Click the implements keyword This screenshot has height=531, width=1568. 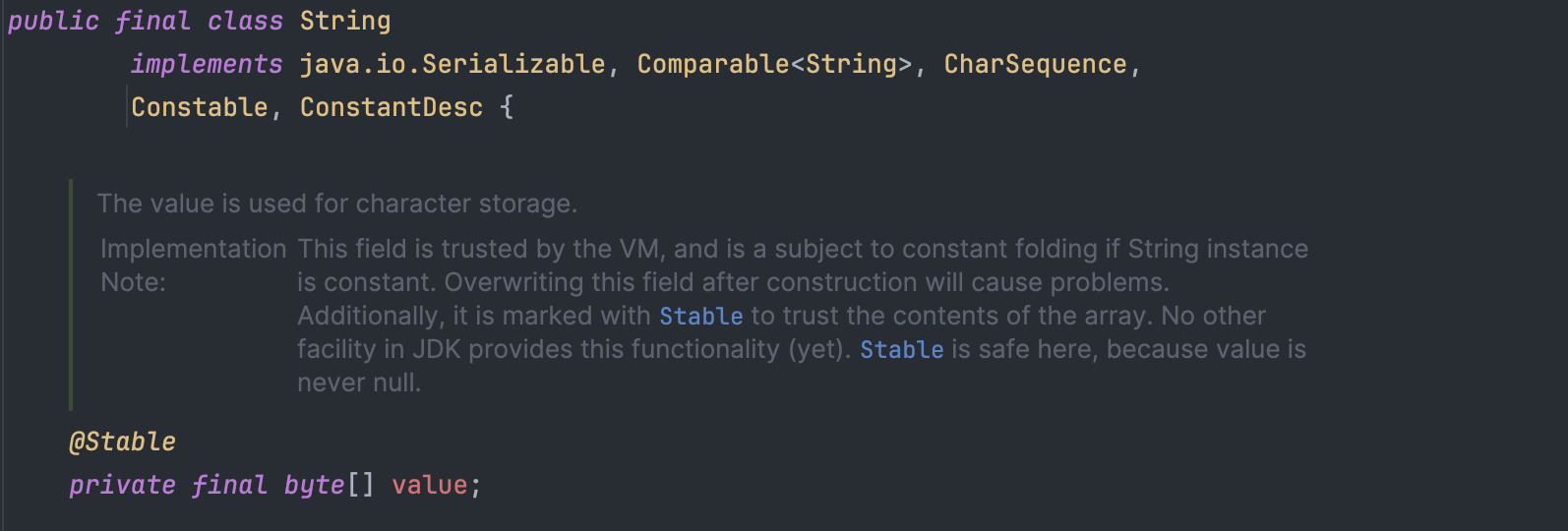pos(207,65)
